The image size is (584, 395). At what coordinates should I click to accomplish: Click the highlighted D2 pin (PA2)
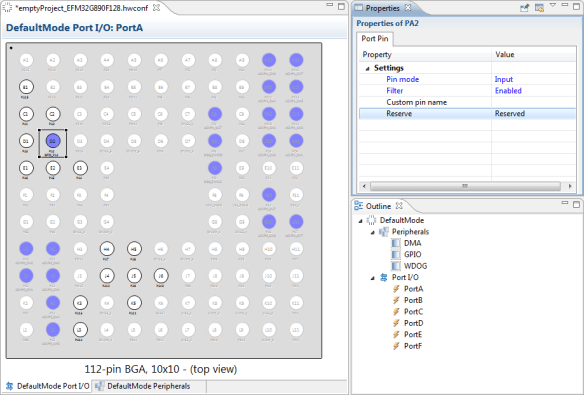[x=53, y=141]
